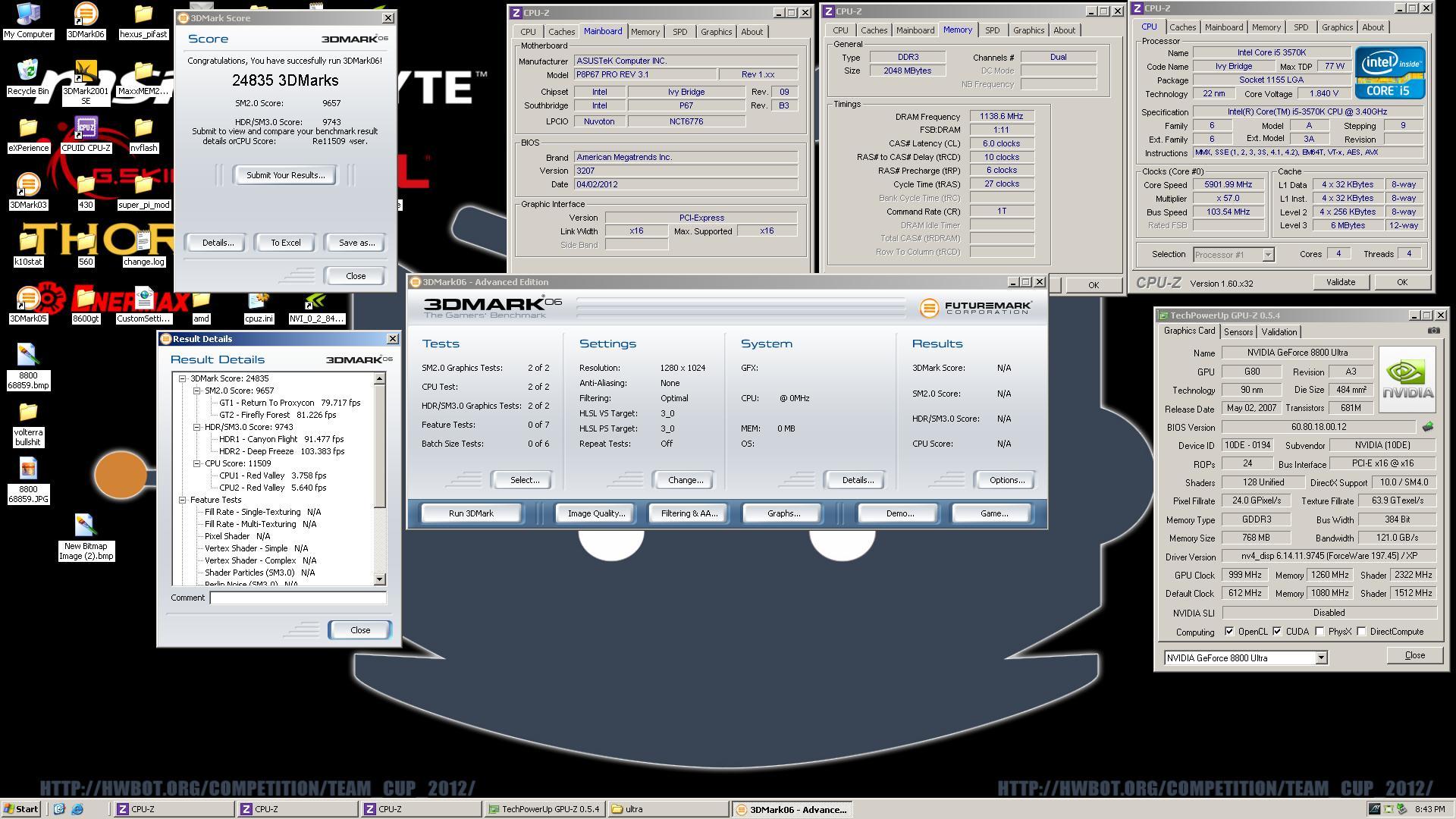The image size is (1456, 819).
Task: Toggle the PhysX checkbox in GPU-Z
Action: pos(1319,631)
